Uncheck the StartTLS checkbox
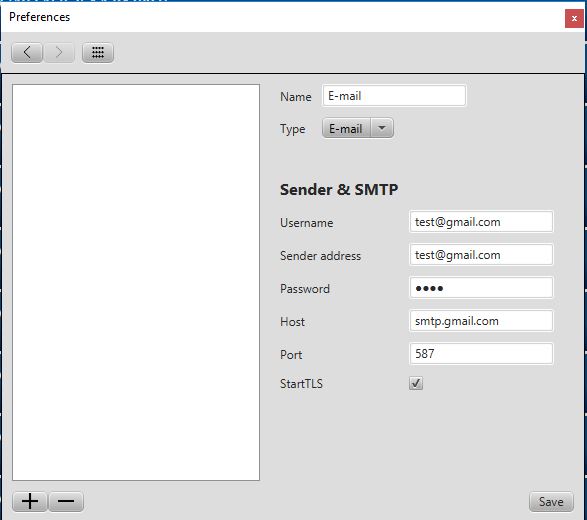Screen dimensions: 587x520 coord(416,383)
